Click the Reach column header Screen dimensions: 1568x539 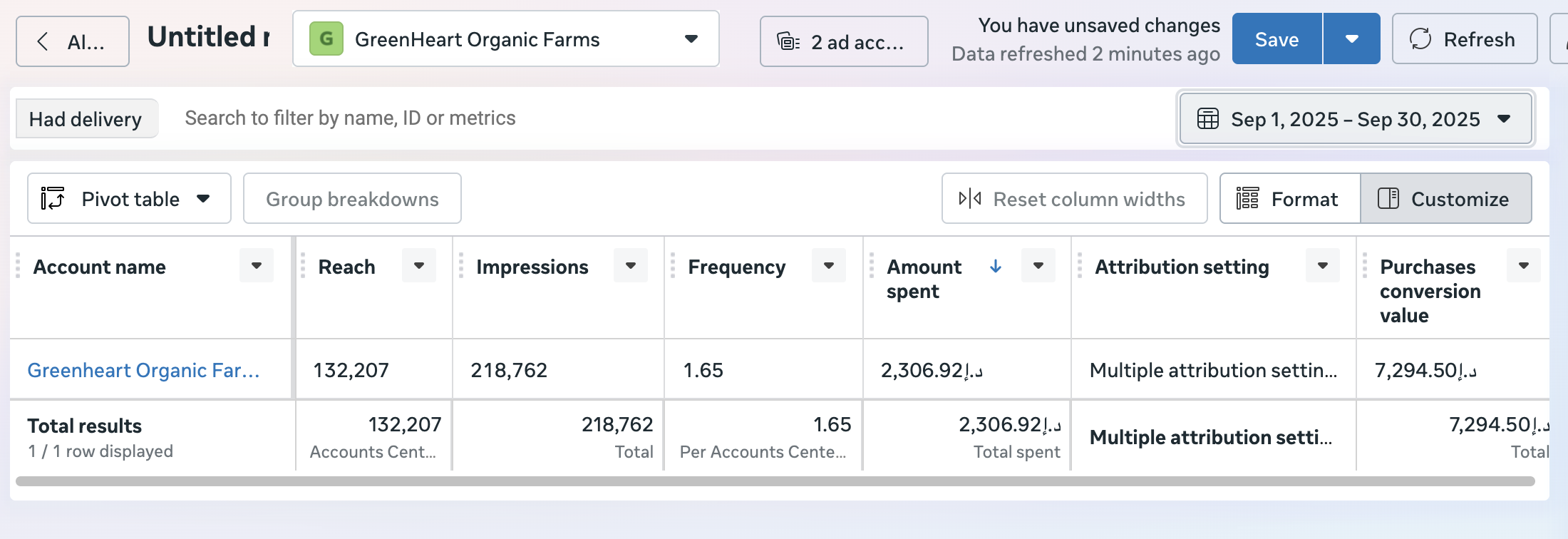(346, 267)
